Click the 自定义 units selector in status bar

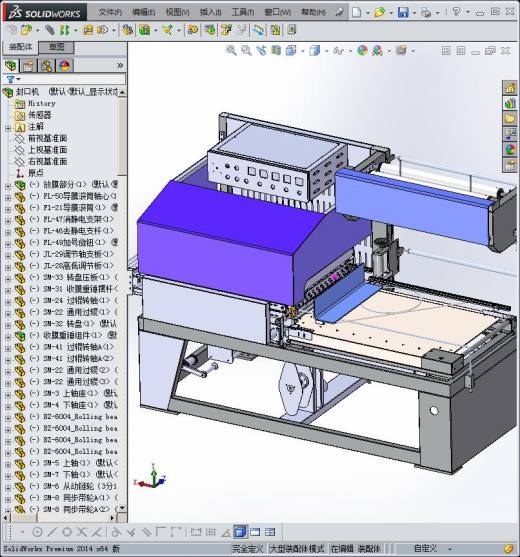point(426,548)
